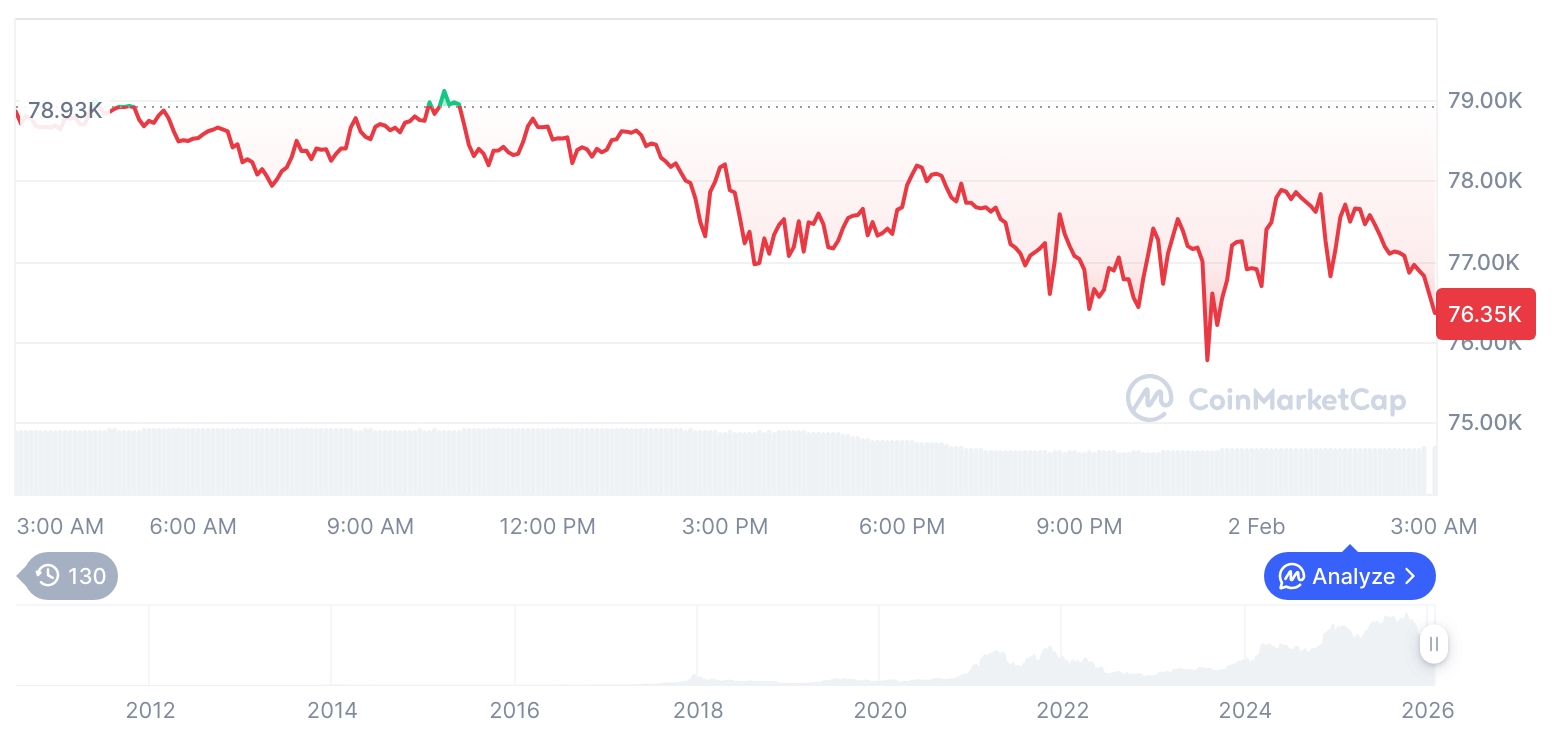The width and height of the screenshot is (1566, 732).
Task: Click the 78.93K opening price label
Action: click(64, 110)
